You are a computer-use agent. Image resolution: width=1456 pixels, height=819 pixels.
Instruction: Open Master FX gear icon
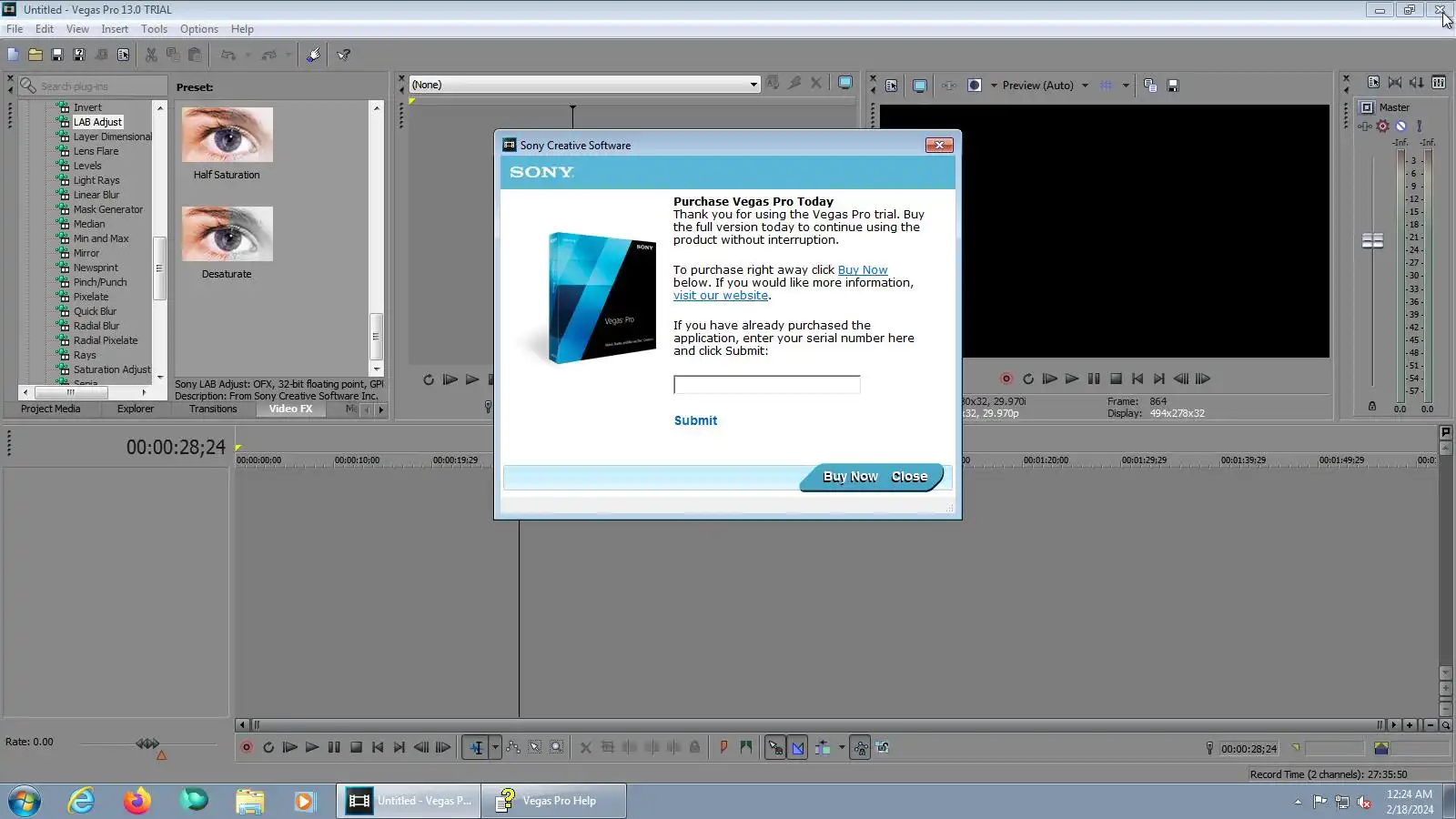pyautogui.click(x=1383, y=126)
